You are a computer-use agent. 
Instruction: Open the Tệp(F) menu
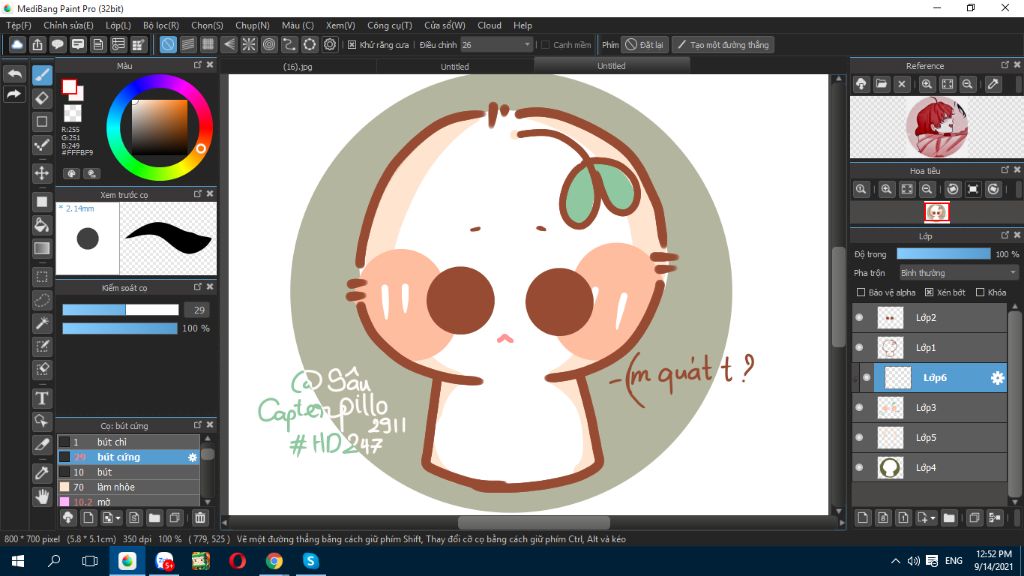[x=19, y=25]
